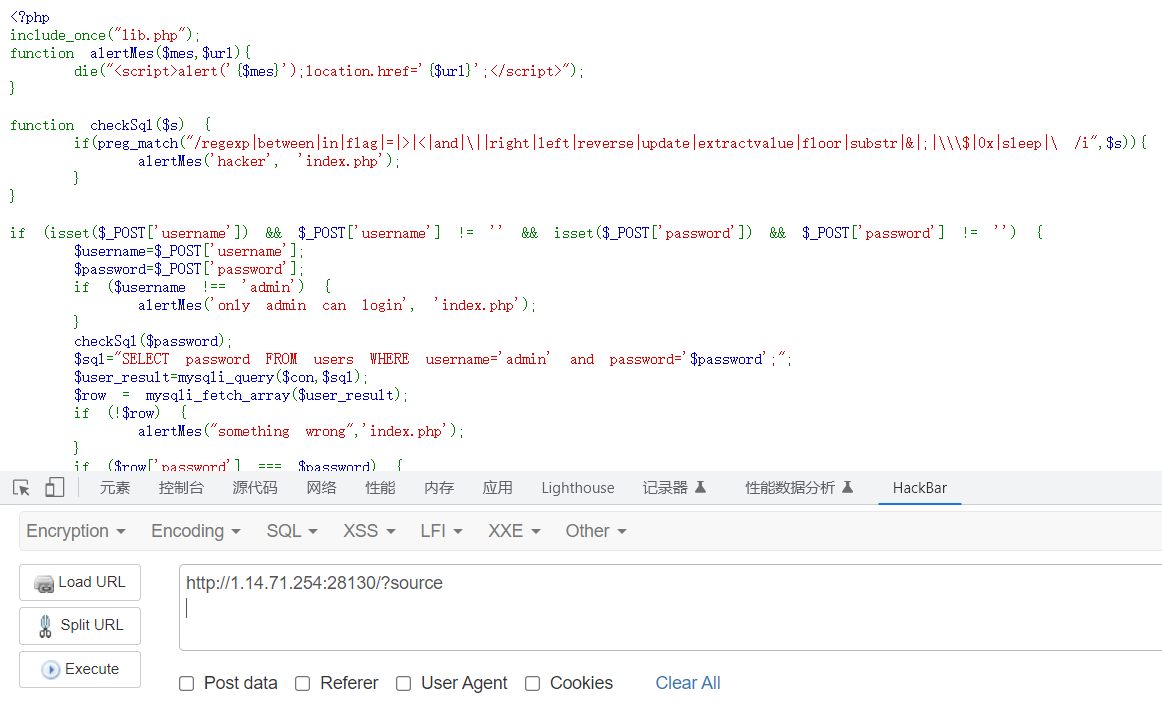The width and height of the screenshot is (1162, 727).
Task: Expand the XXE dropdown menu
Action: [514, 531]
